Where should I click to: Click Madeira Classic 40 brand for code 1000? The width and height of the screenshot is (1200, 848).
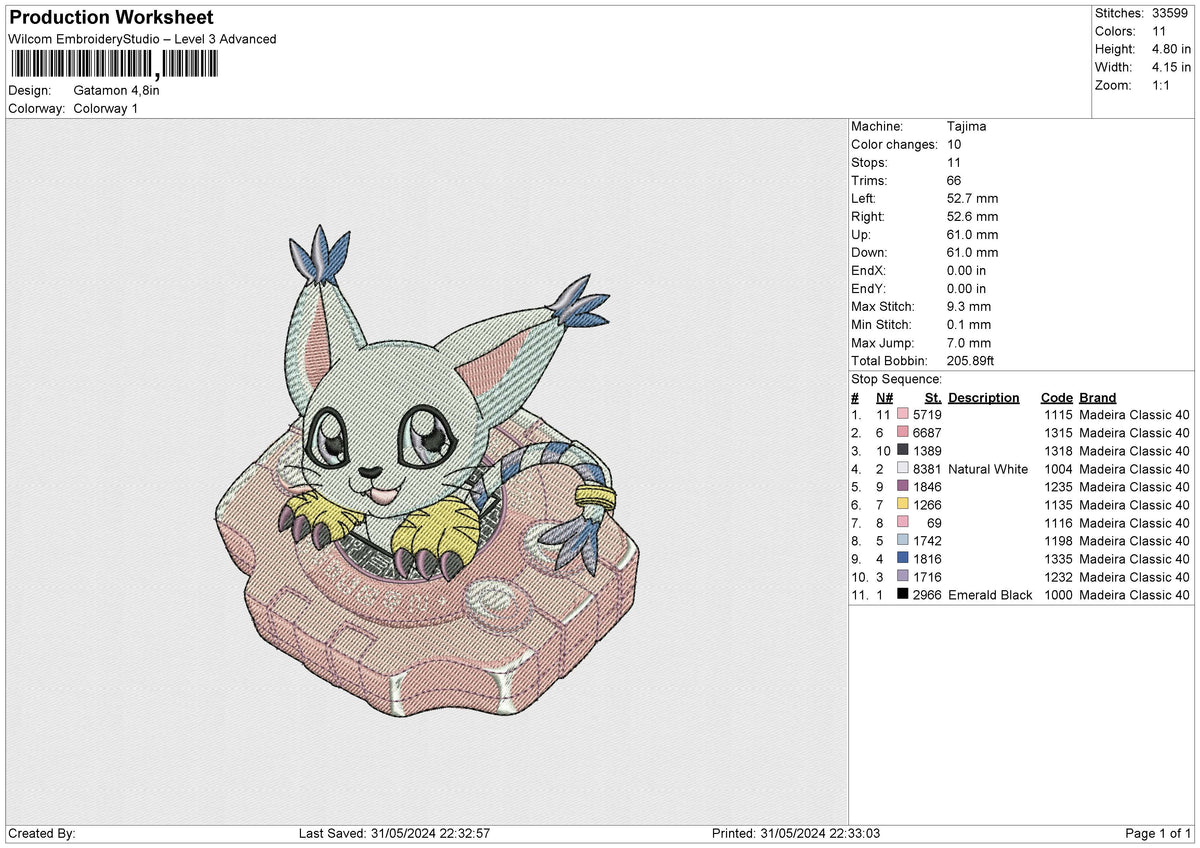(x=1135, y=595)
